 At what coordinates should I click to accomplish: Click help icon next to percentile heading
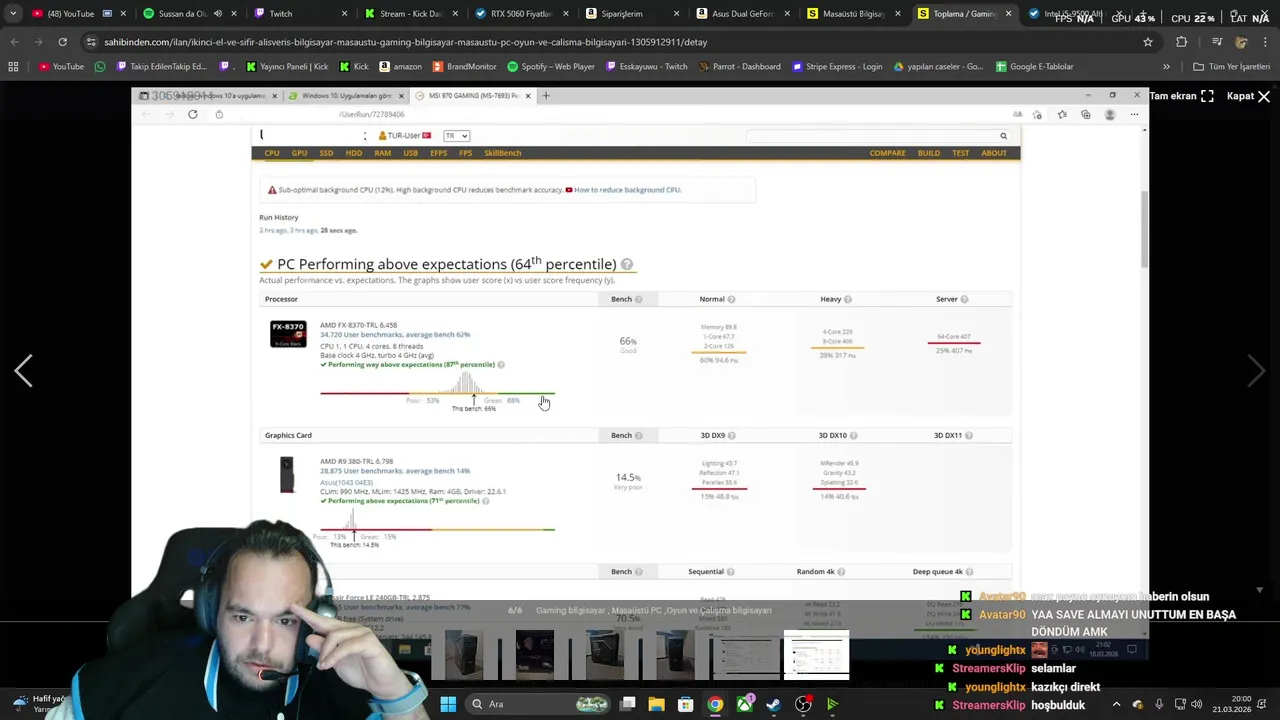pos(627,265)
